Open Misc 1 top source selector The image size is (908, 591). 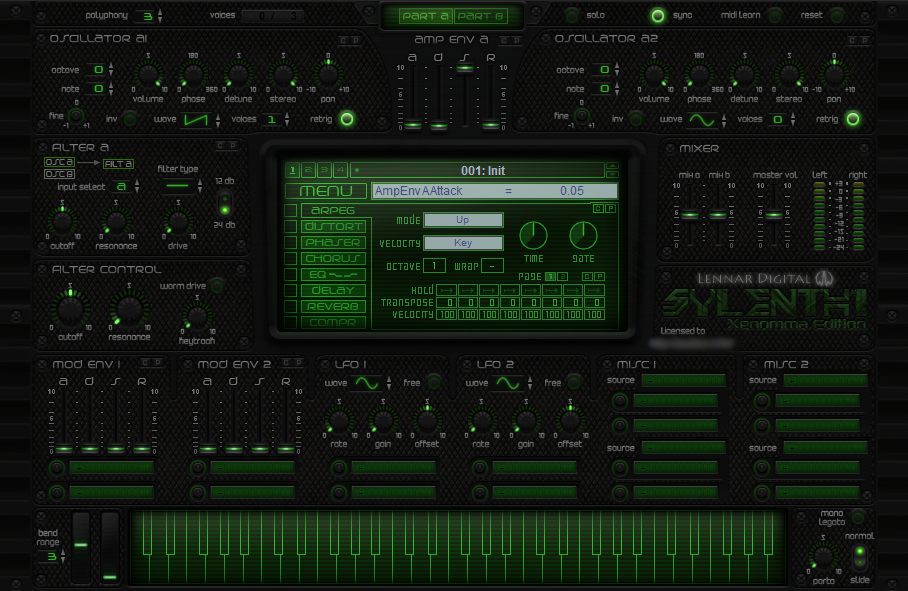pyautogui.click(x=683, y=380)
